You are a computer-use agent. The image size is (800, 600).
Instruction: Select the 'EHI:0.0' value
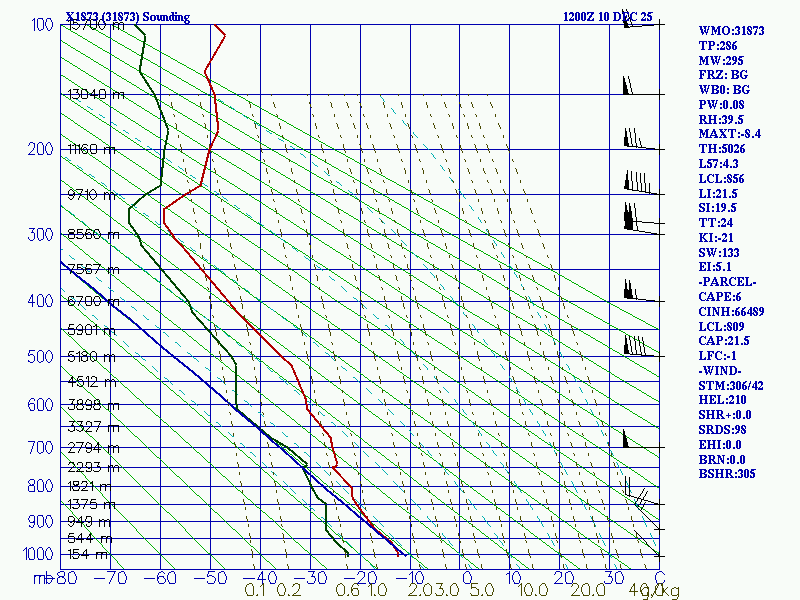coord(719,444)
